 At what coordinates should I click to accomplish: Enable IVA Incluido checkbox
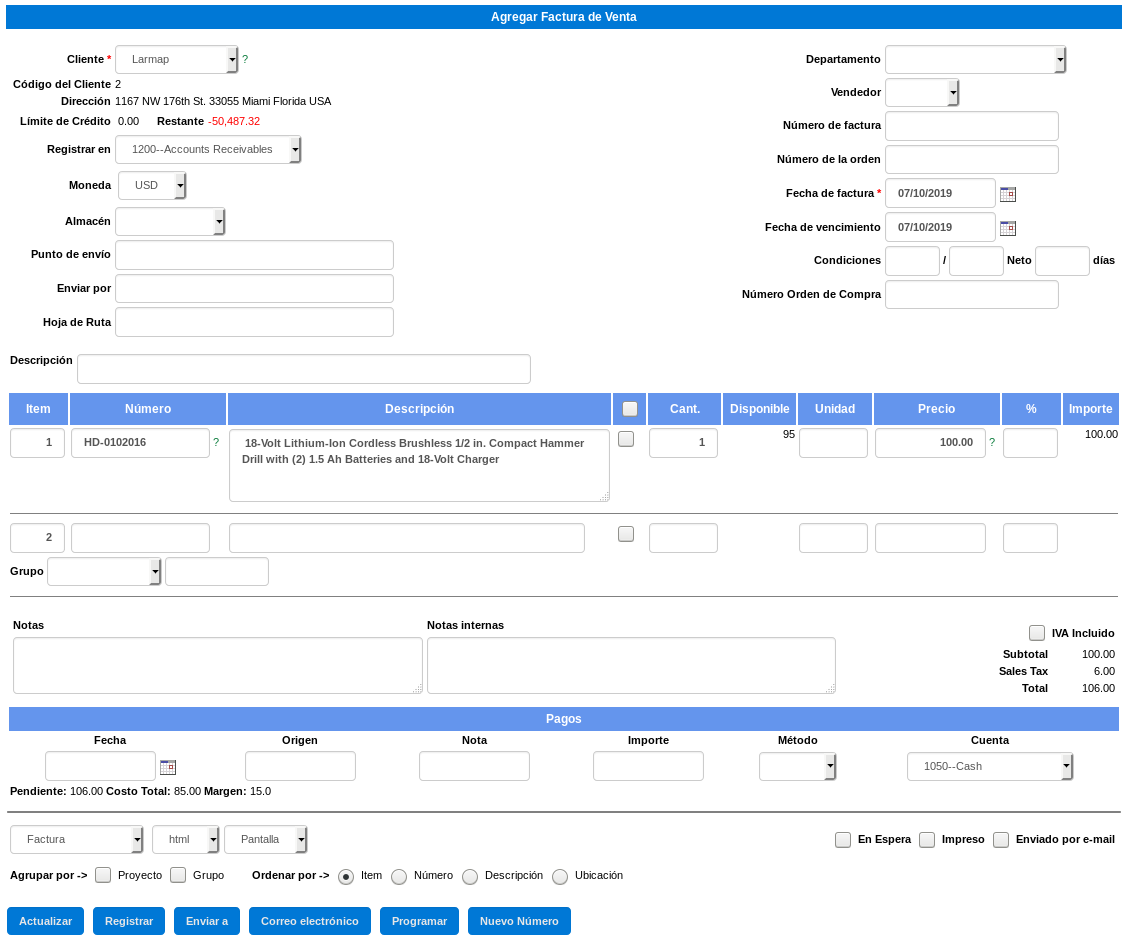point(1036,632)
